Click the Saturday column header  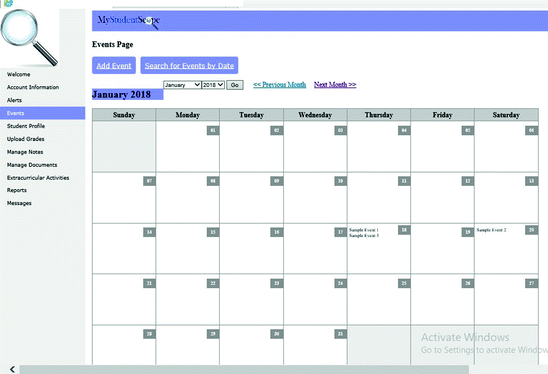click(506, 115)
